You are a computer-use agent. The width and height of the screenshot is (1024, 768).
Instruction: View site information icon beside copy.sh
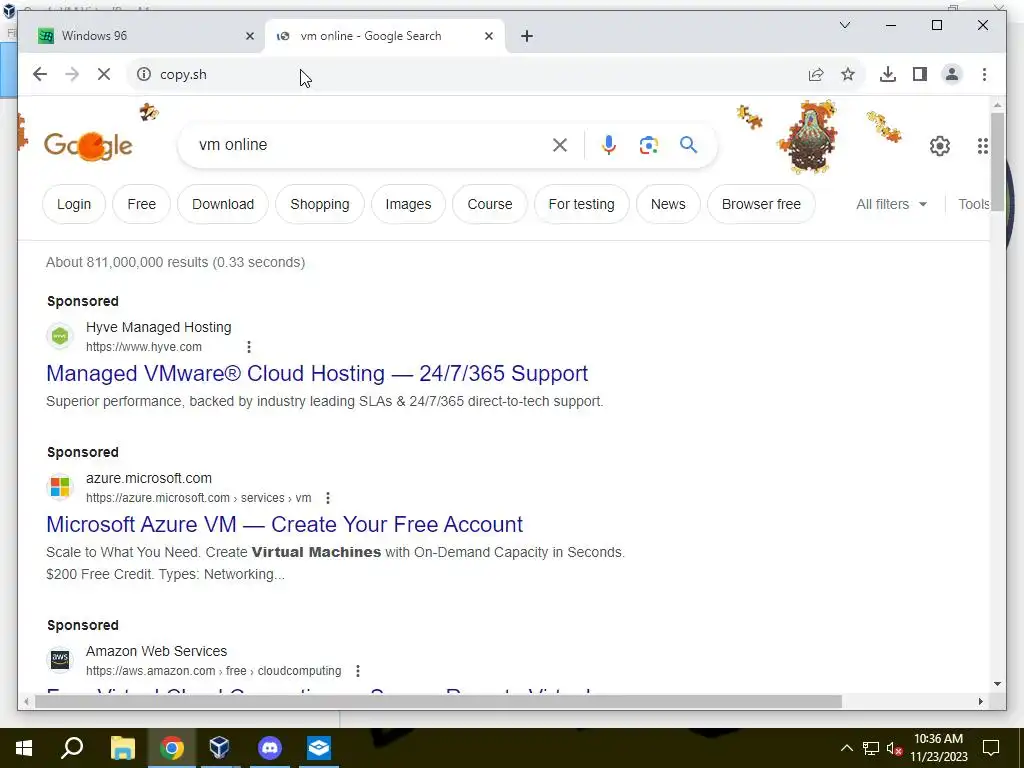tap(144, 74)
